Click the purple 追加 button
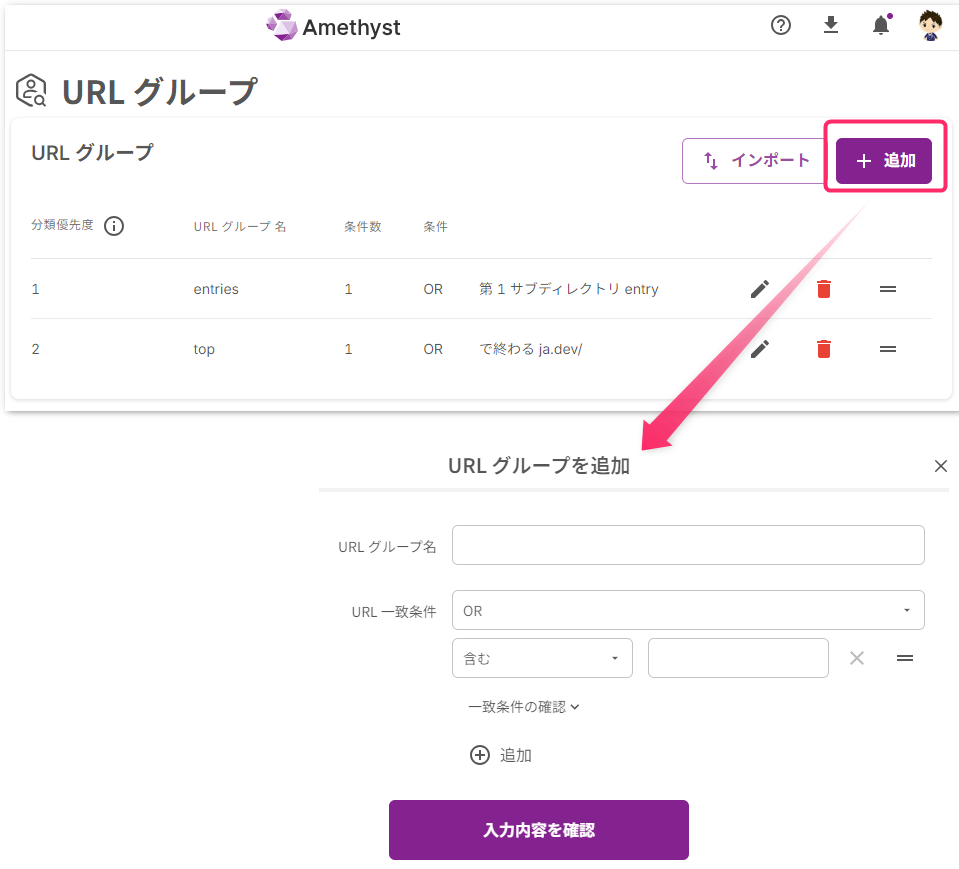The image size is (959, 869). point(884,161)
